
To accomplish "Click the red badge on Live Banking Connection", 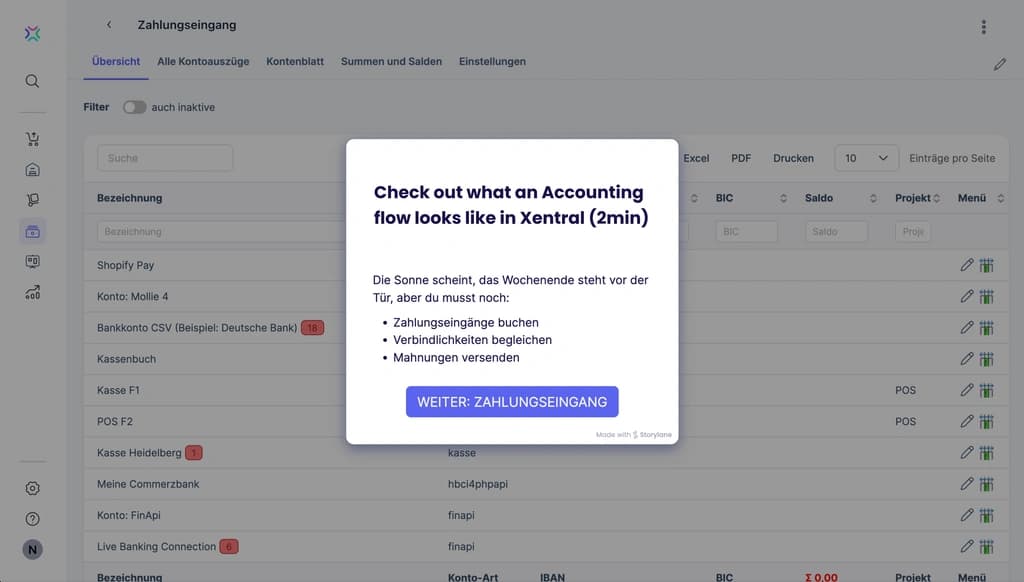I will pyautogui.click(x=229, y=547).
